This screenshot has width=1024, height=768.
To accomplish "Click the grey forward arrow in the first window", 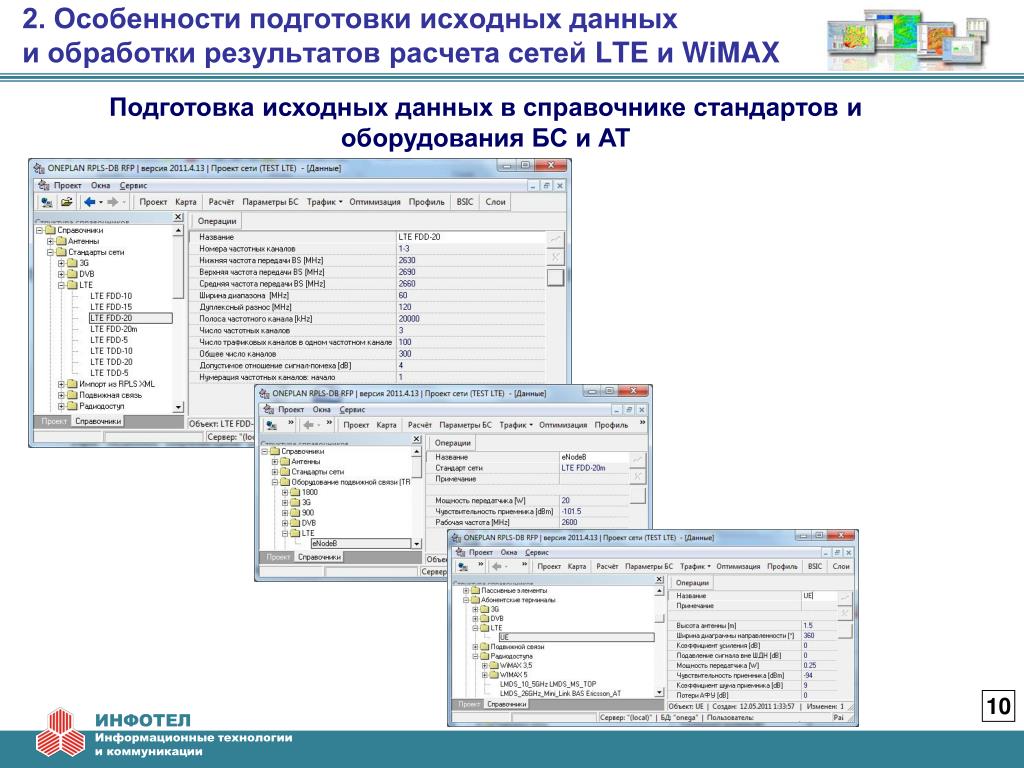I will pyautogui.click(x=112, y=202).
